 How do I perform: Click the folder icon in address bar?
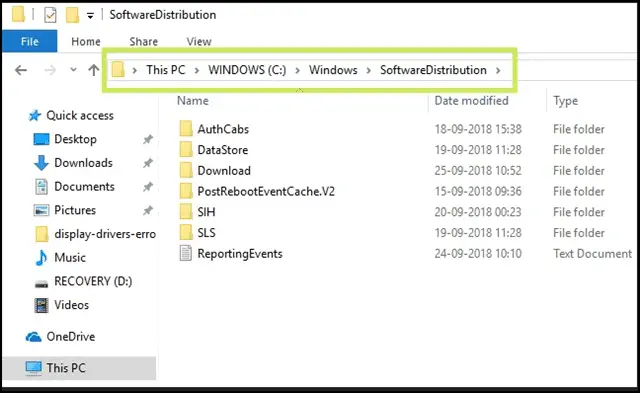pyautogui.click(x=118, y=69)
